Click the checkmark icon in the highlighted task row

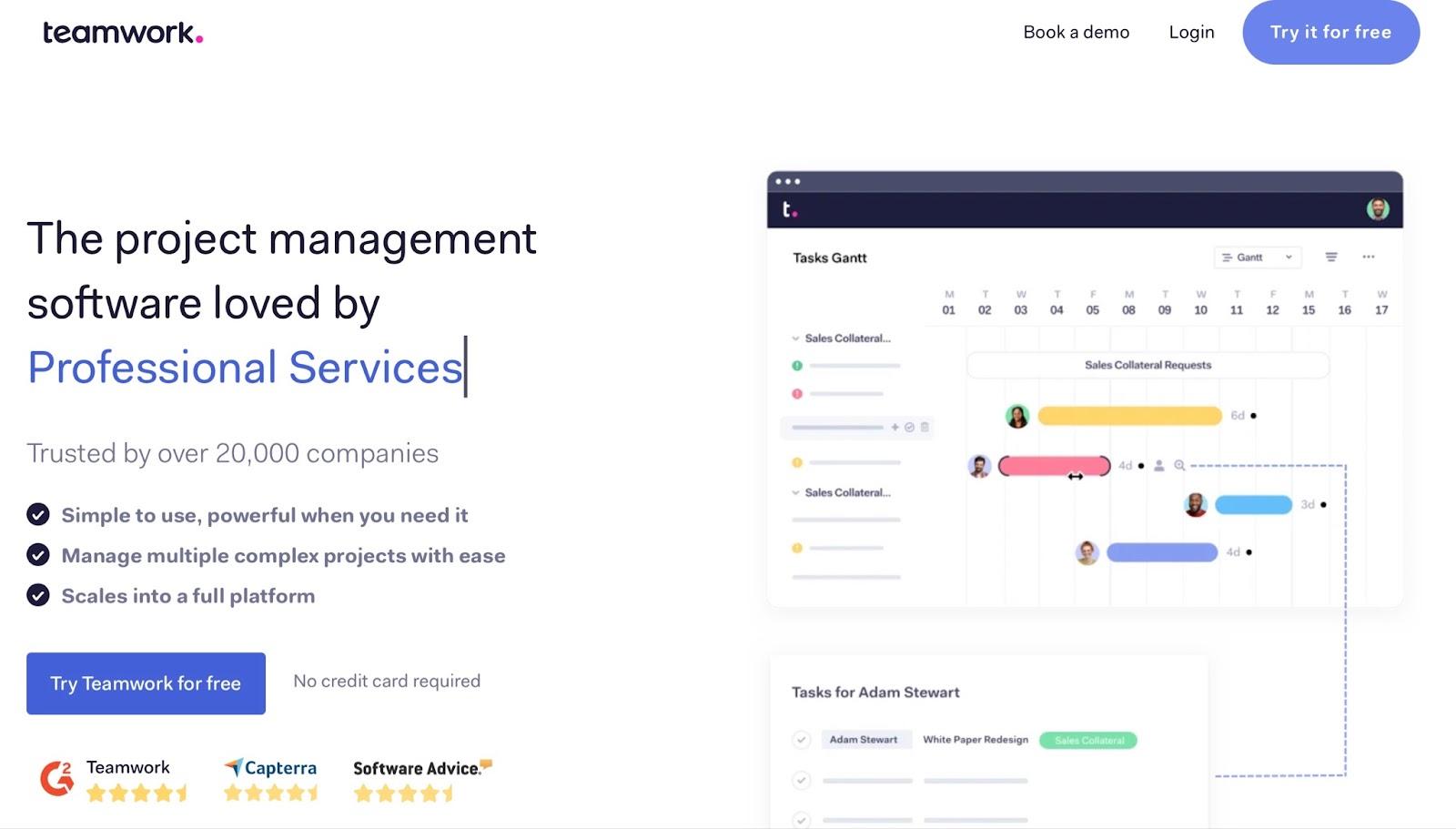tap(909, 427)
